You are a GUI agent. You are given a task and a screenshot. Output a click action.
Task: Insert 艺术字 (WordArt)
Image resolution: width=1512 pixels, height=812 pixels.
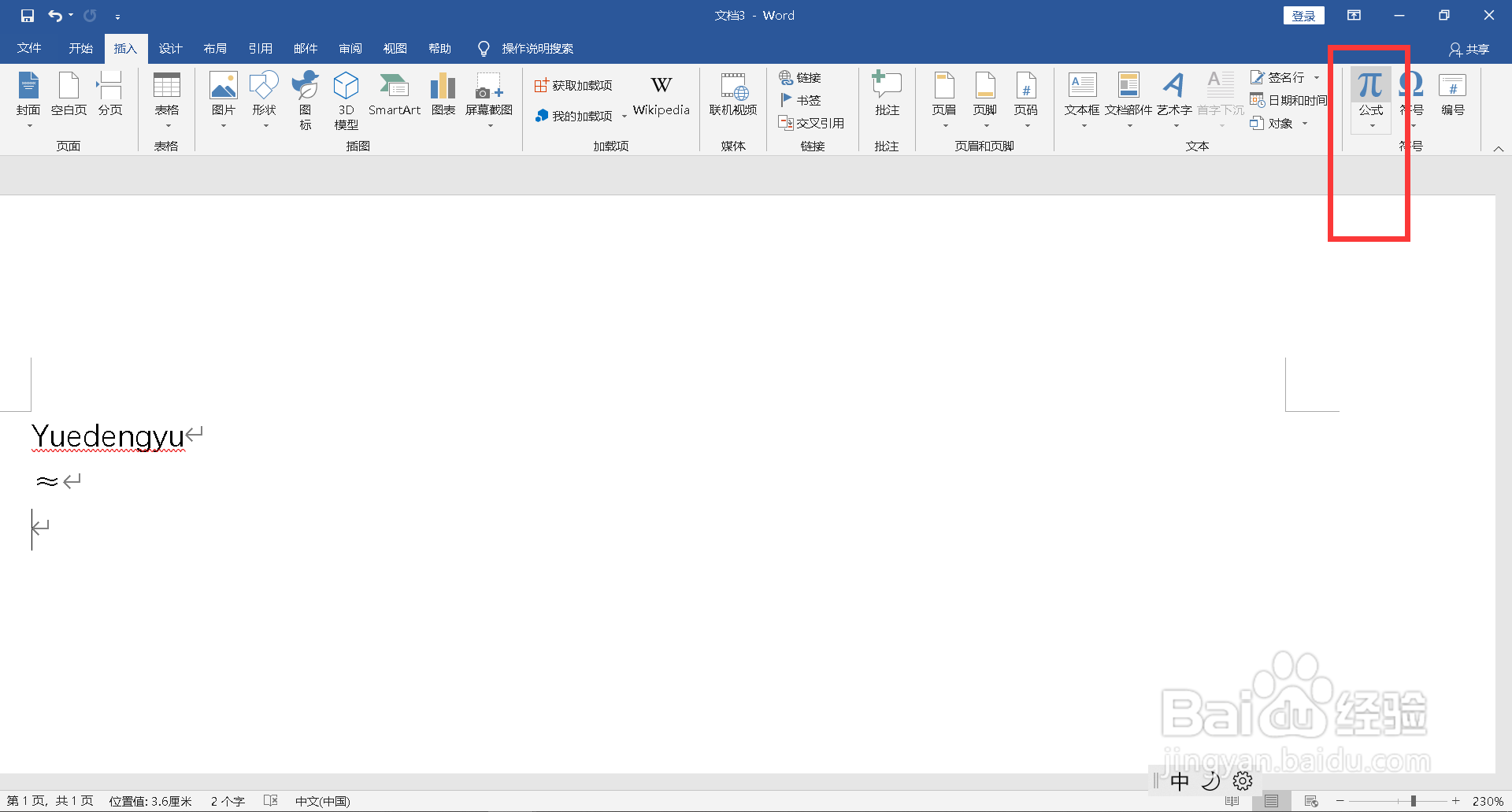pyautogui.click(x=1174, y=100)
